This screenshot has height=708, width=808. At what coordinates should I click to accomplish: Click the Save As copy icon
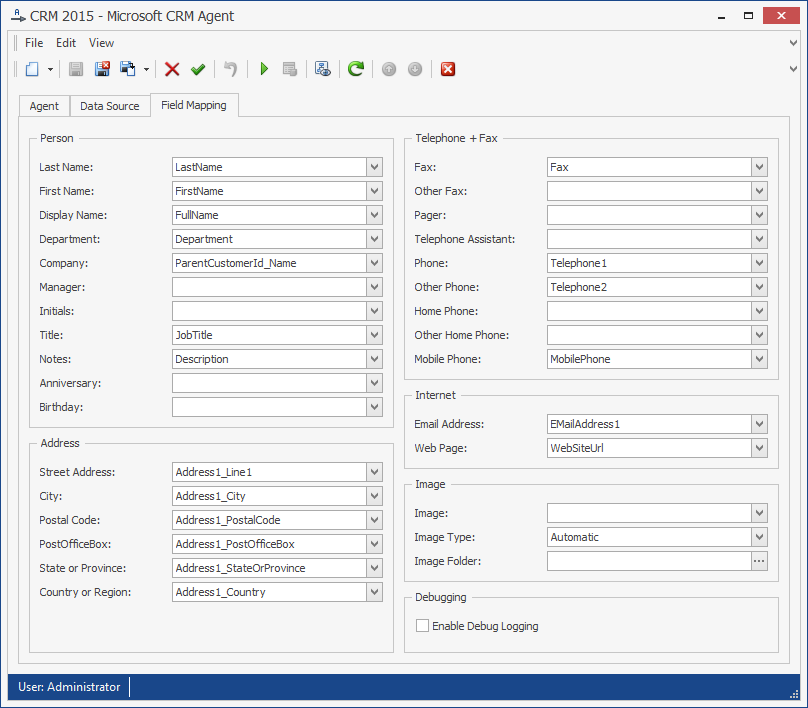(x=128, y=69)
